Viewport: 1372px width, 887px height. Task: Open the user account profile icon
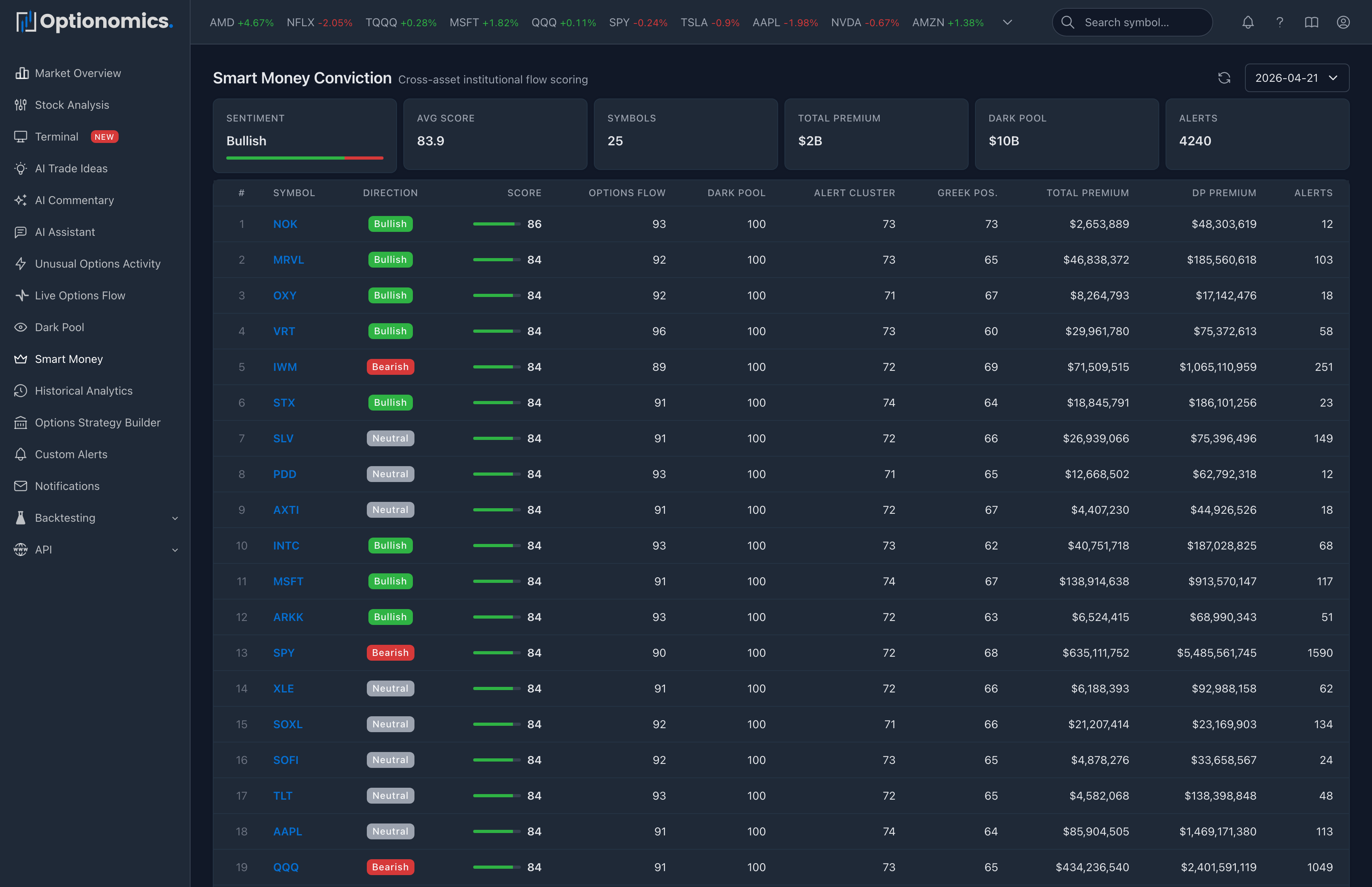pos(1343,22)
